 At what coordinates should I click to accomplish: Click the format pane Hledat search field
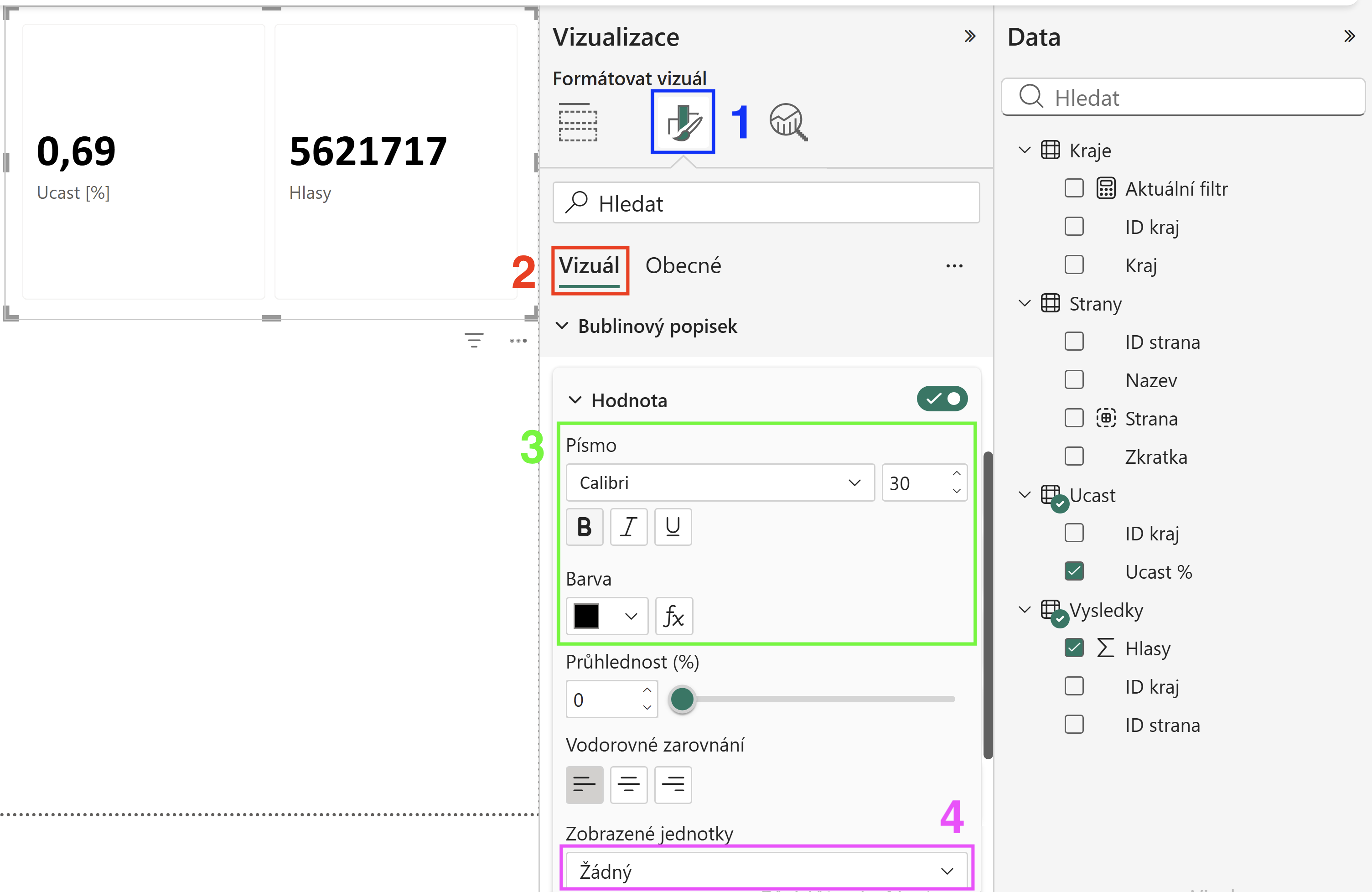(766, 203)
